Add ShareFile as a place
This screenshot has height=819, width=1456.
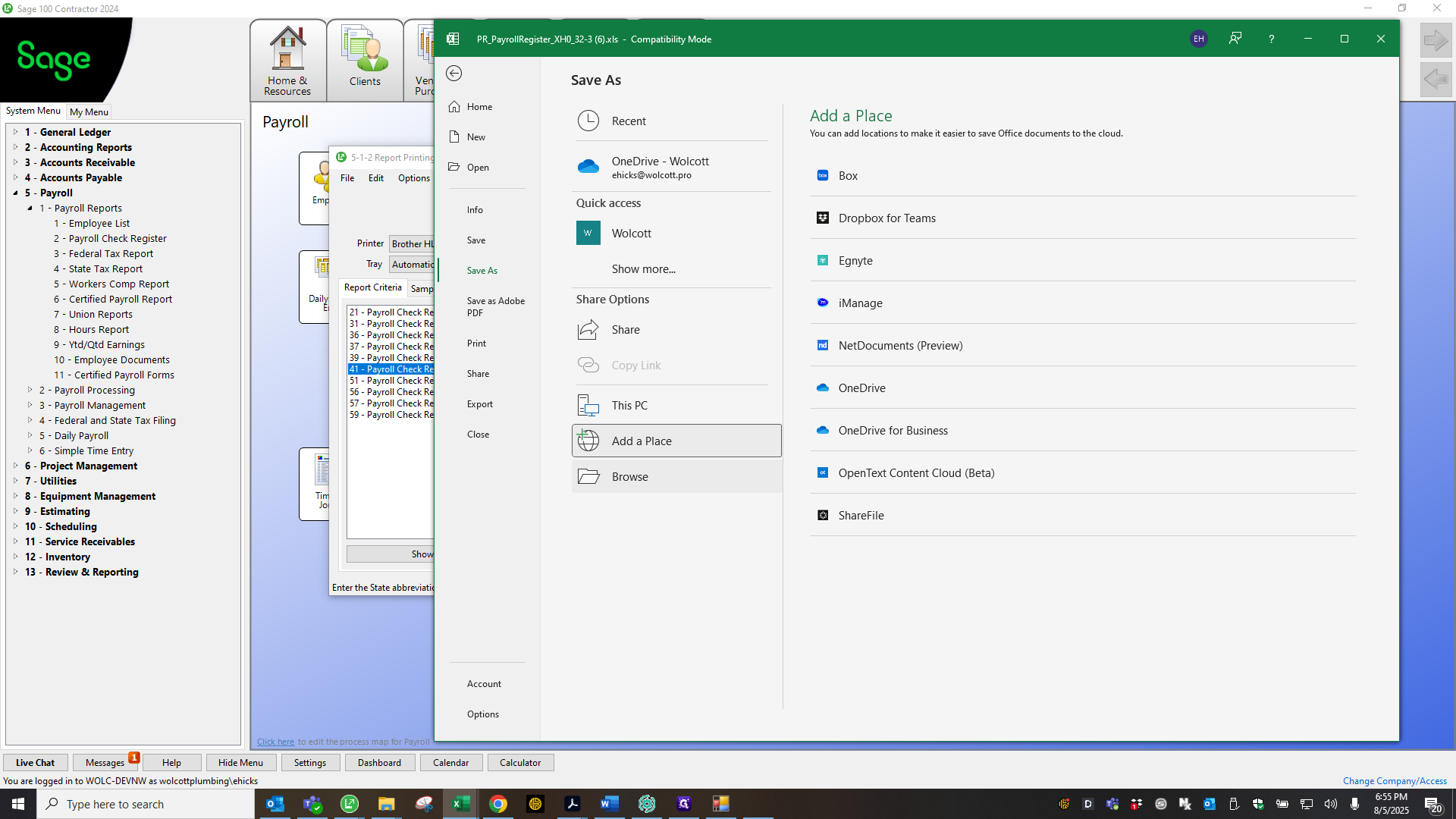click(1082, 515)
